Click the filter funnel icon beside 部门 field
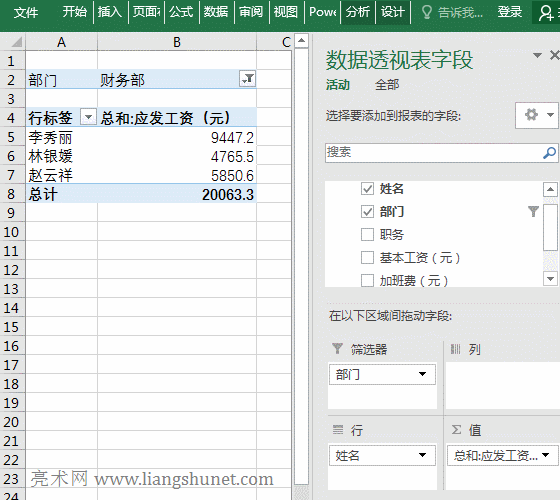 pos(533,211)
